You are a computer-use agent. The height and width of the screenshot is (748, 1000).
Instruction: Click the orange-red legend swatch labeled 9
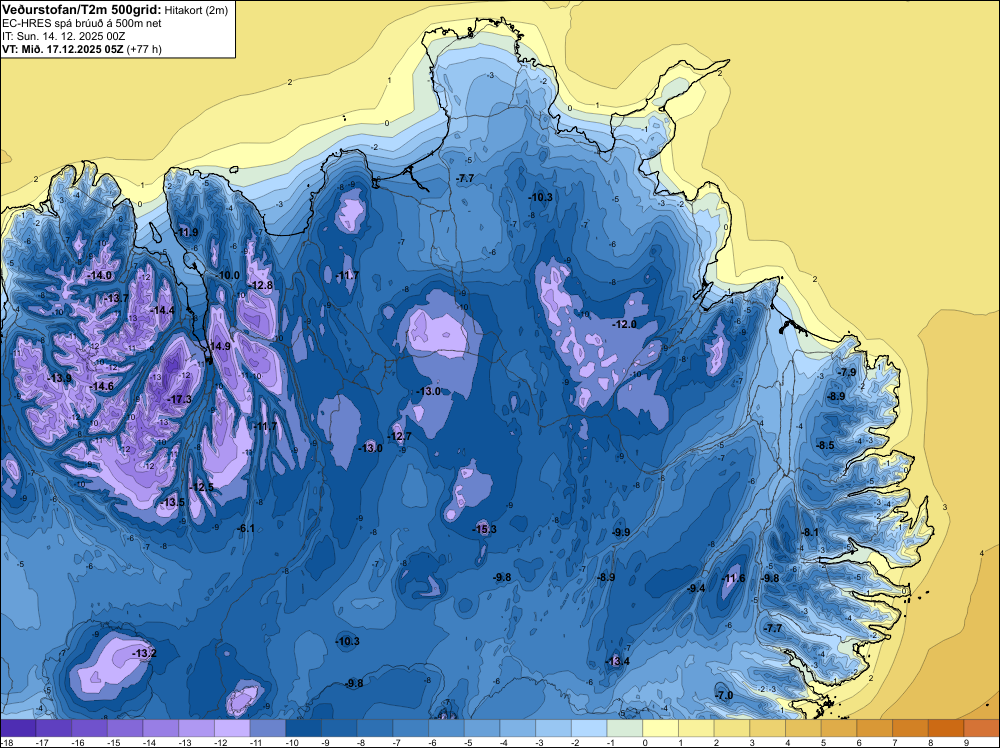coord(982,728)
